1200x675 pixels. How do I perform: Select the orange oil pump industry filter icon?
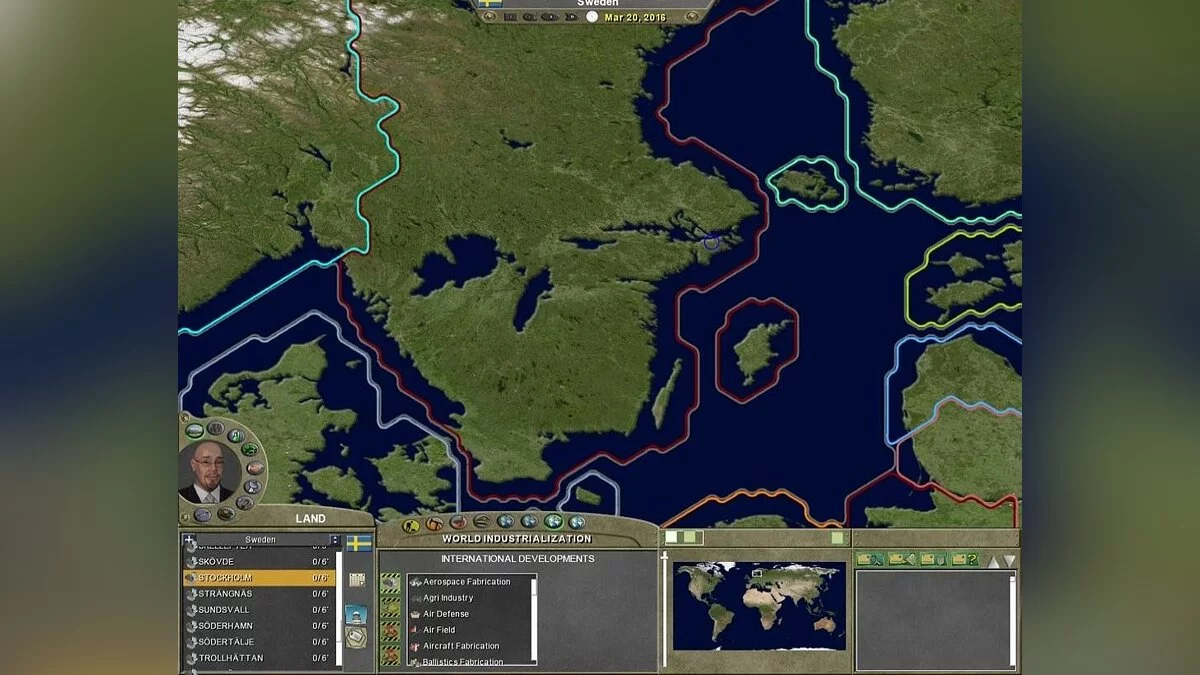[x=433, y=523]
